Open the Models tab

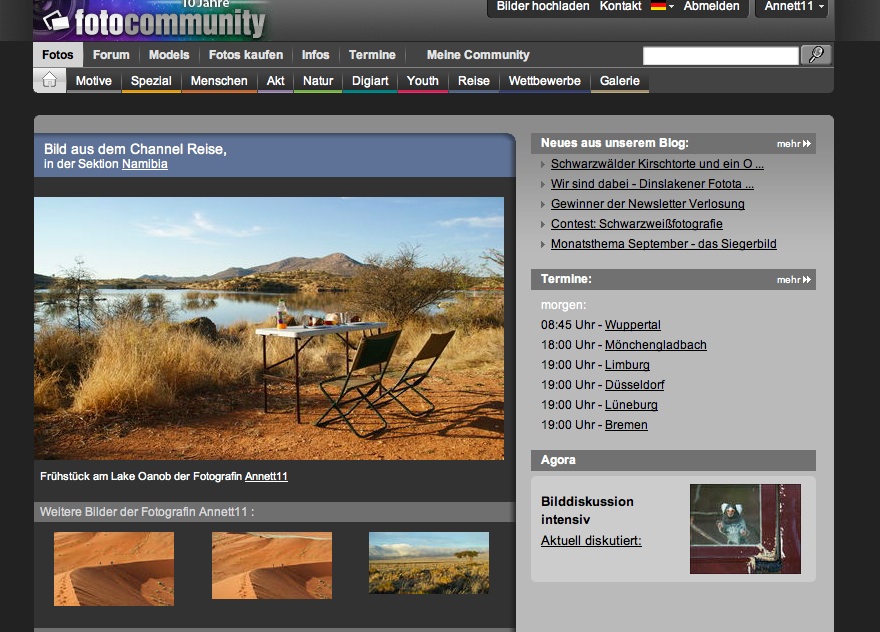(x=169, y=55)
